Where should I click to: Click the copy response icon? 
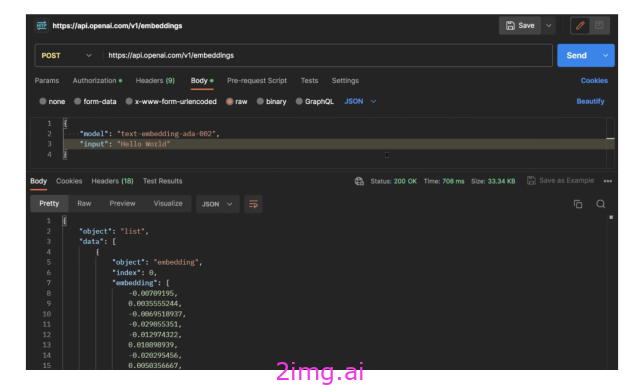(x=578, y=204)
